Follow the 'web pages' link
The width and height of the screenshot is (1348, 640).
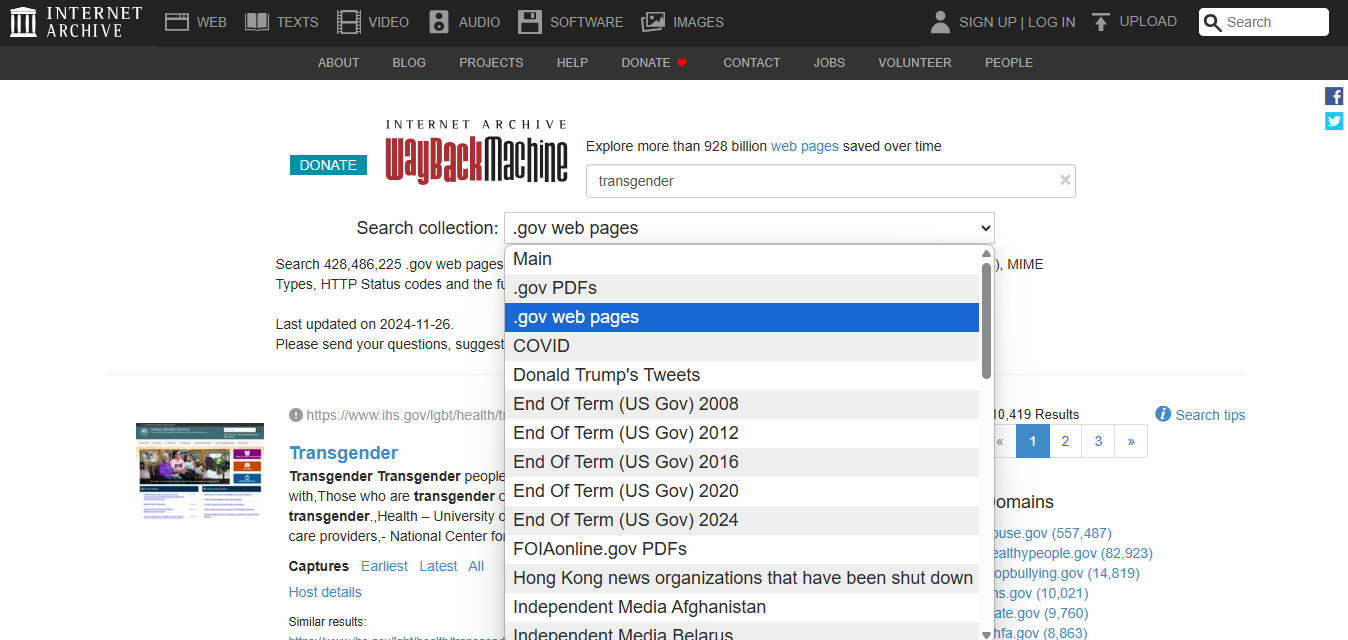(805, 146)
